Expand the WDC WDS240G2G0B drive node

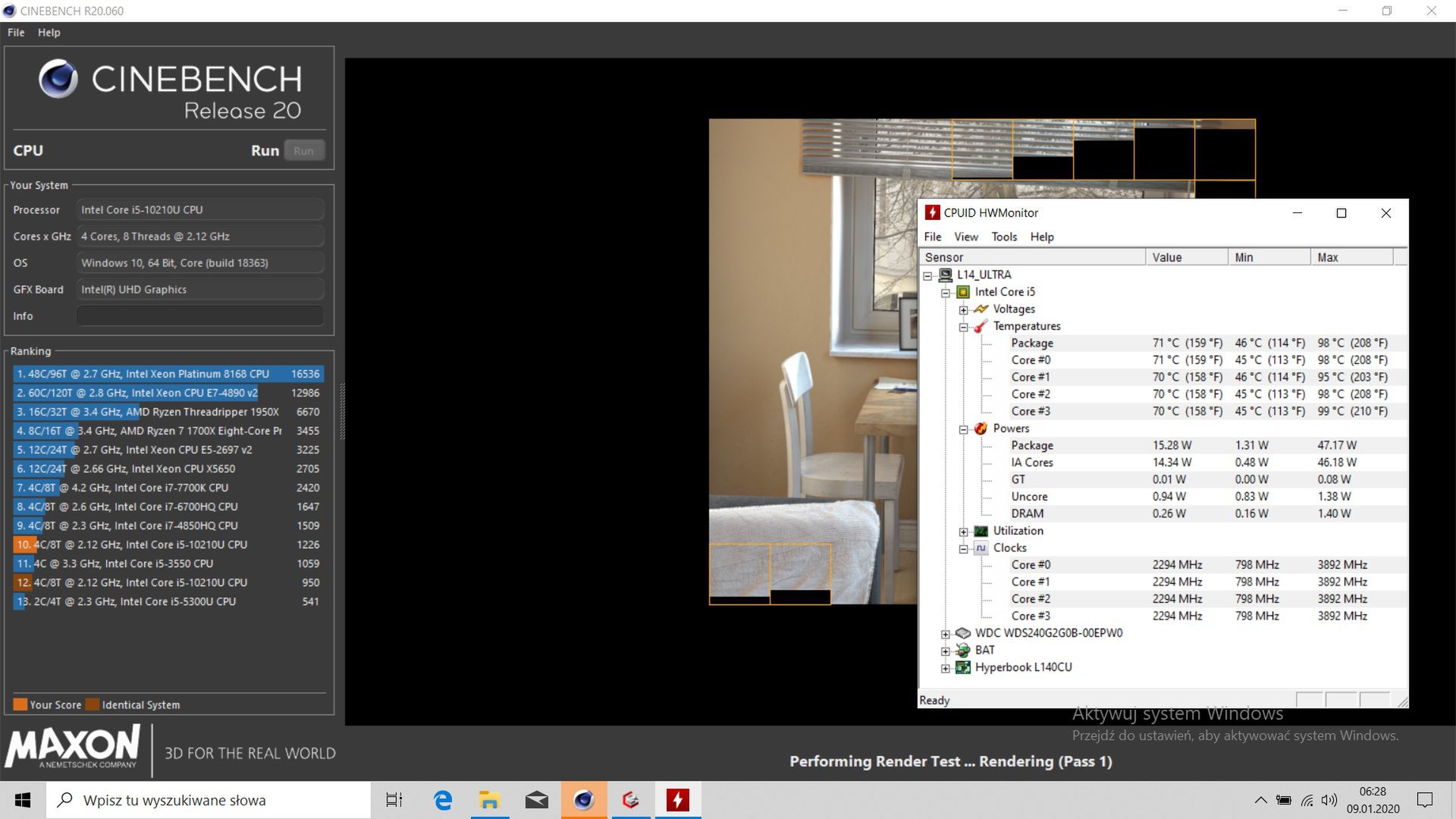tap(945, 634)
